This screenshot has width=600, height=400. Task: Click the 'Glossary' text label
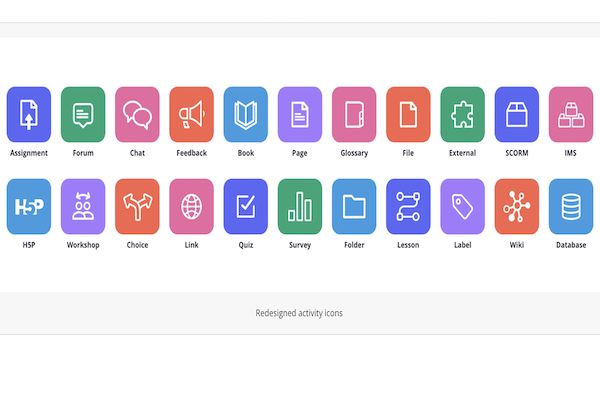click(x=354, y=153)
